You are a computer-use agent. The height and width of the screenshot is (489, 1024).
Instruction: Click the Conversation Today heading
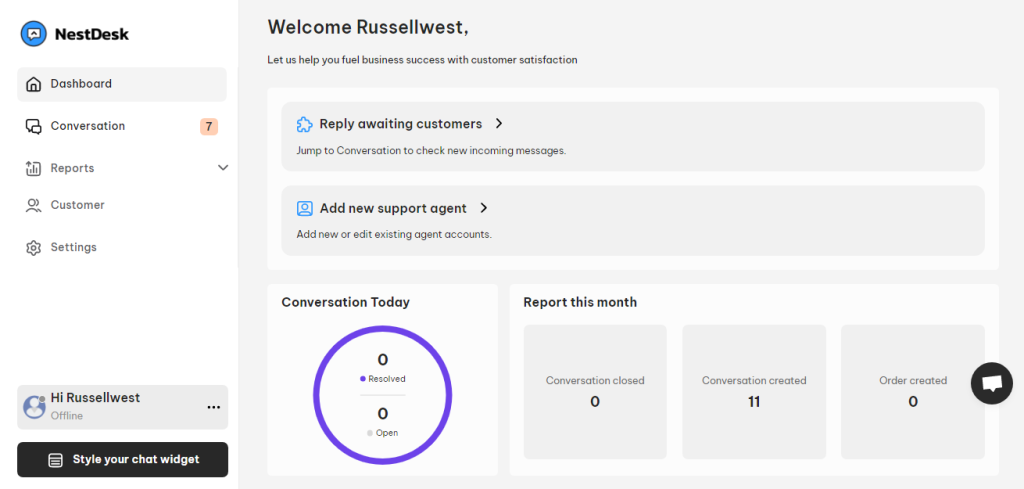point(345,302)
